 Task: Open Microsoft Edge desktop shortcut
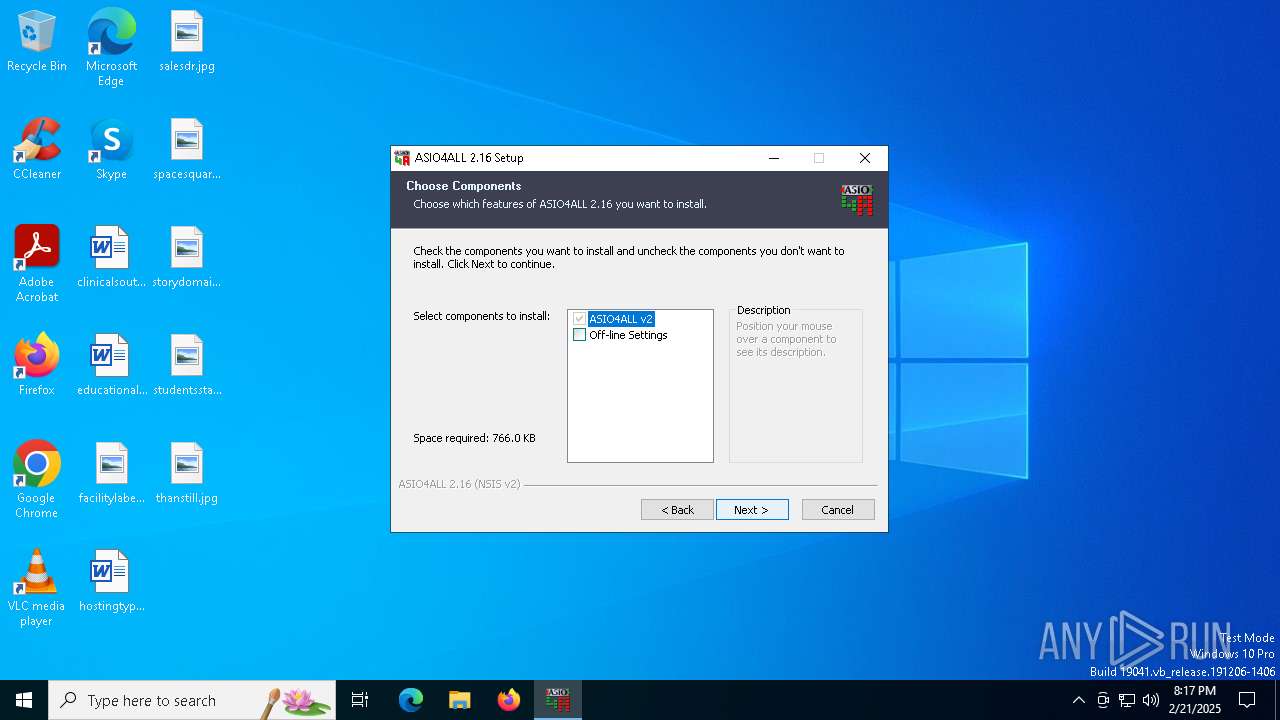(111, 47)
